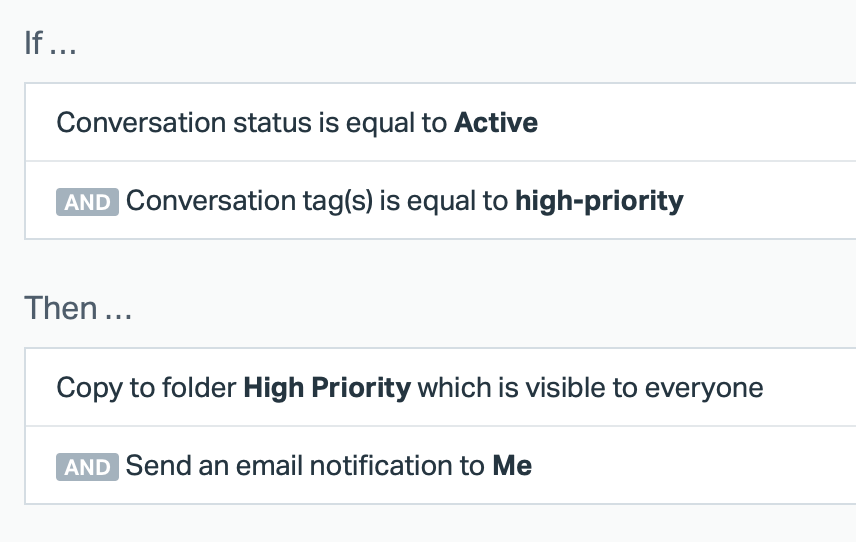Viewport: 856px width, 542px height.
Task: Open the Send an email notification action
Action: pyautogui.click(x=440, y=466)
